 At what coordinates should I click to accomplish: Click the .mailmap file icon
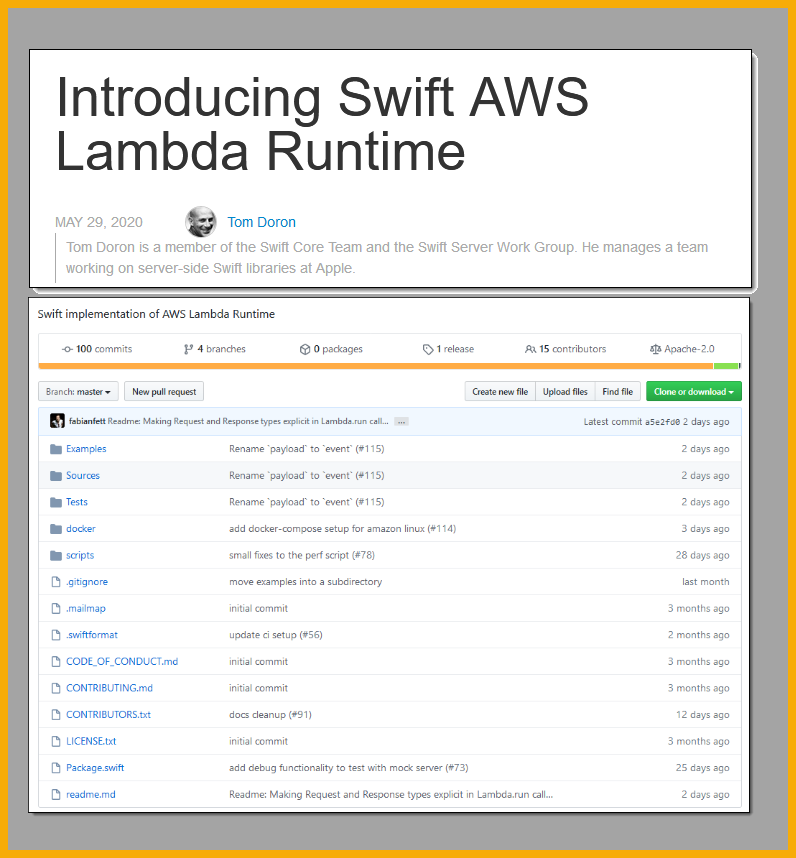56,608
